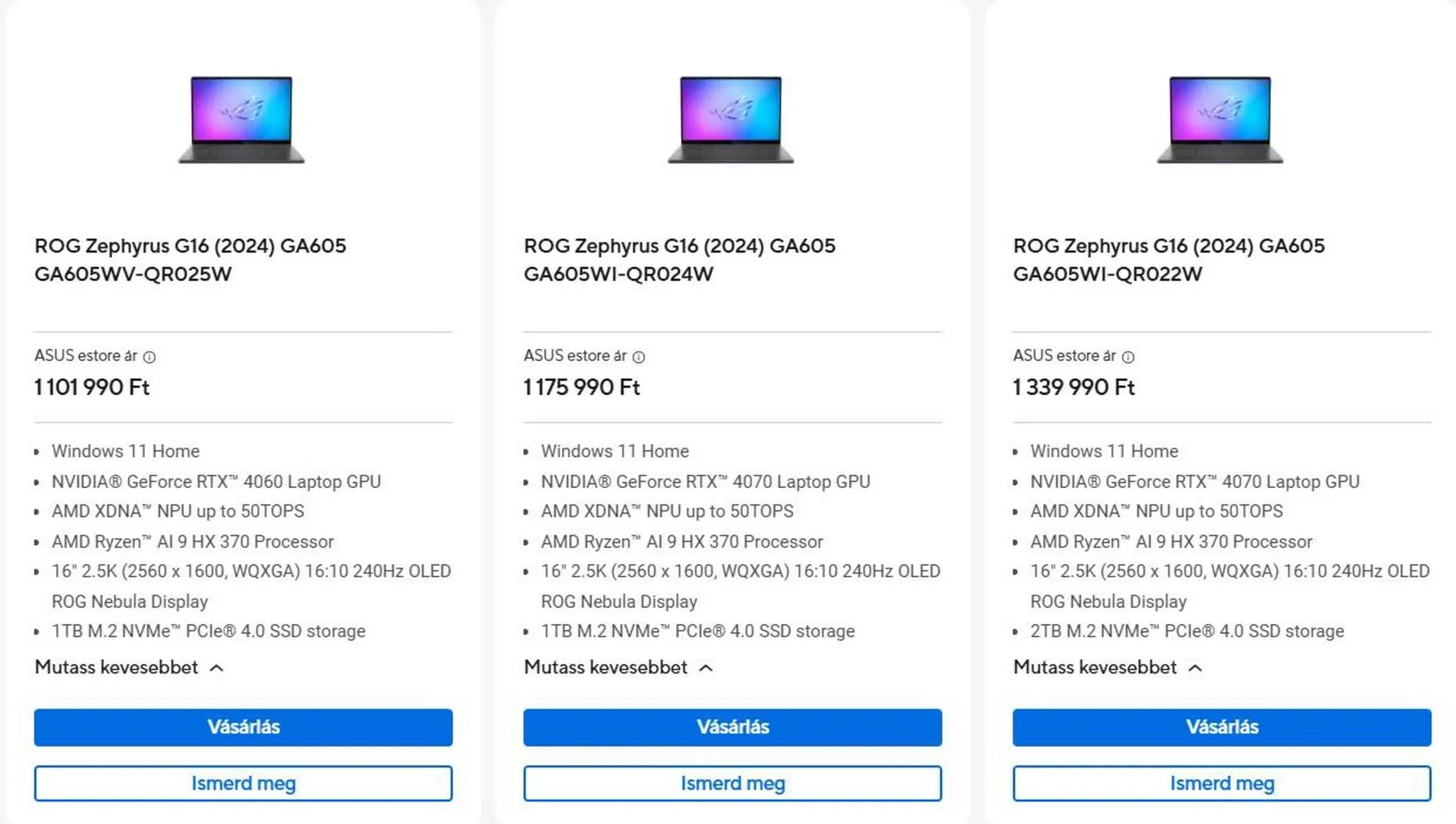1456x824 pixels.
Task: Click info icon beside GA605WI-QR022W ASUS estore ár
Action: tap(1128, 357)
